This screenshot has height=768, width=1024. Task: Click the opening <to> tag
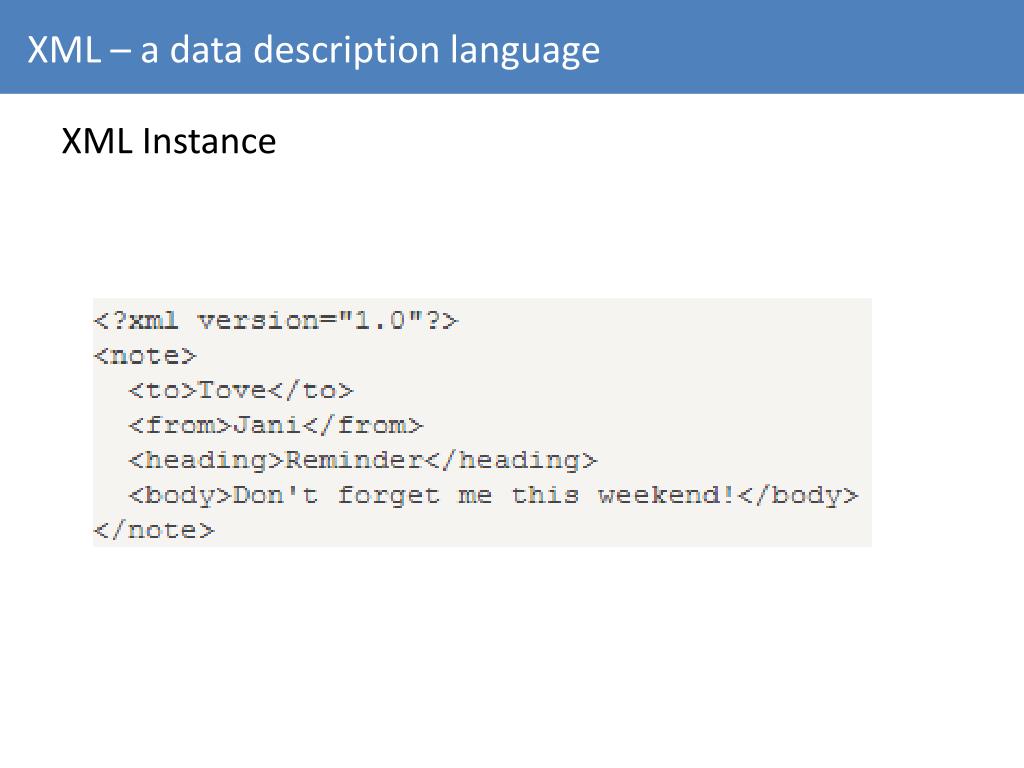pos(163,391)
